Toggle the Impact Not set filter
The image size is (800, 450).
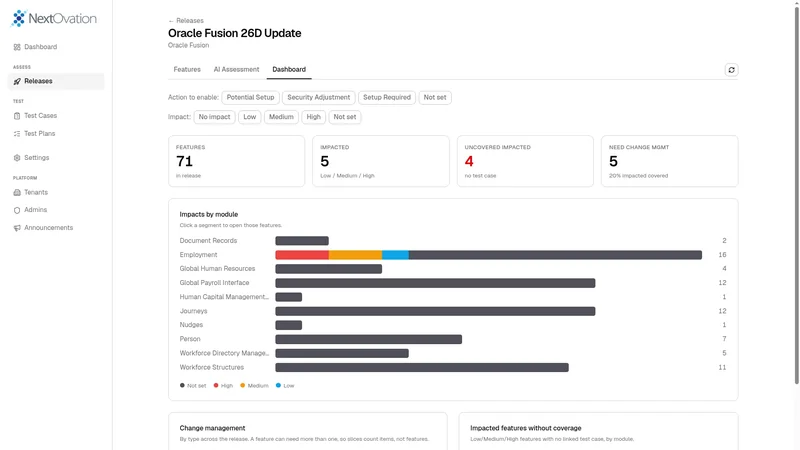click(345, 117)
